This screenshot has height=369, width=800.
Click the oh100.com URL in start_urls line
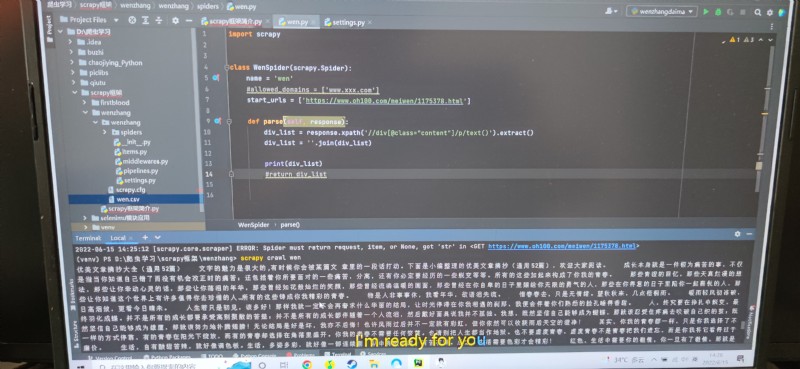point(384,101)
